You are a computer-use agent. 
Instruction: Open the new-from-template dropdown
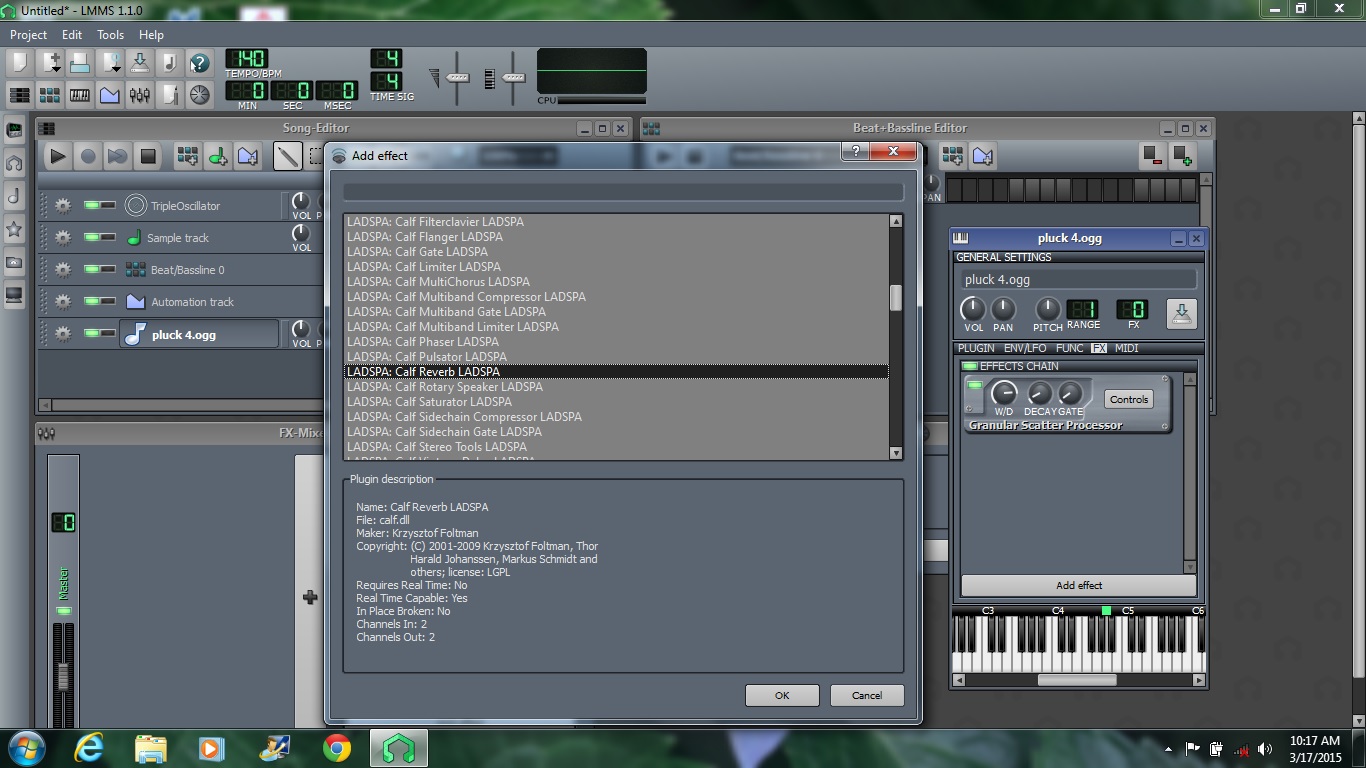tap(49, 63)
